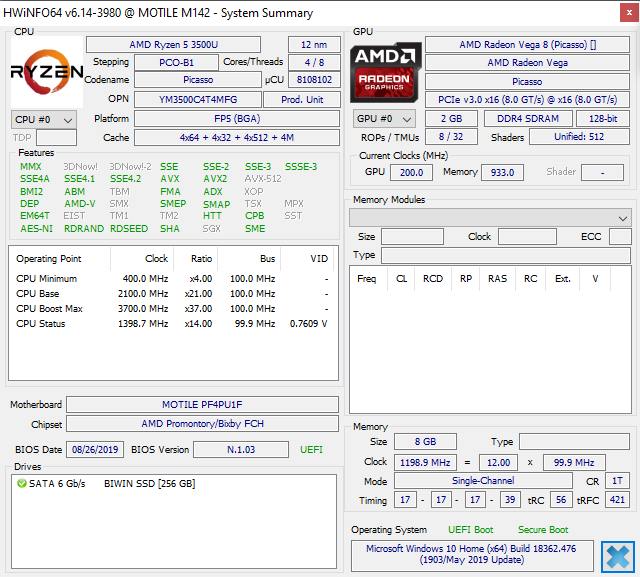Click the BIOS version N.1.03 value
The image size is (640, 577).
(241, 450)
